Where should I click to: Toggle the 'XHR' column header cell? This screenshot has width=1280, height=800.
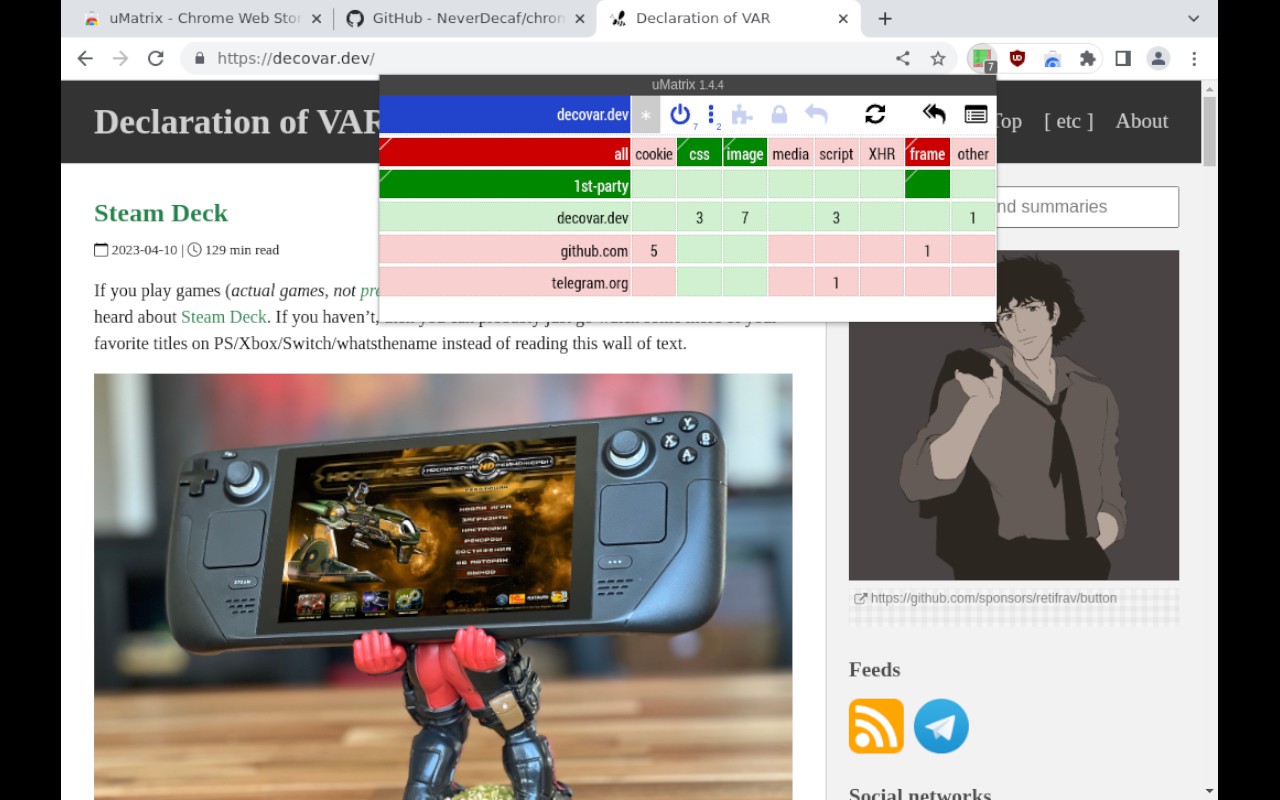(882, 153)
